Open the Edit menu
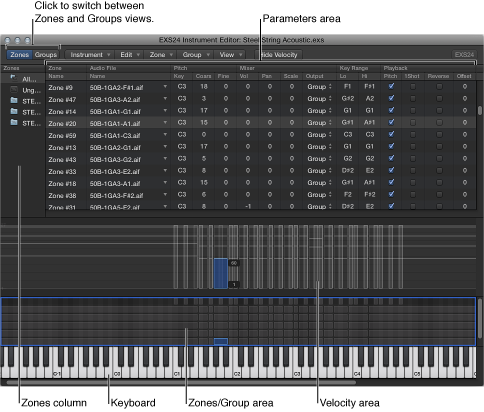The height and width of the screenshot is (412, 484). [130, 55]
